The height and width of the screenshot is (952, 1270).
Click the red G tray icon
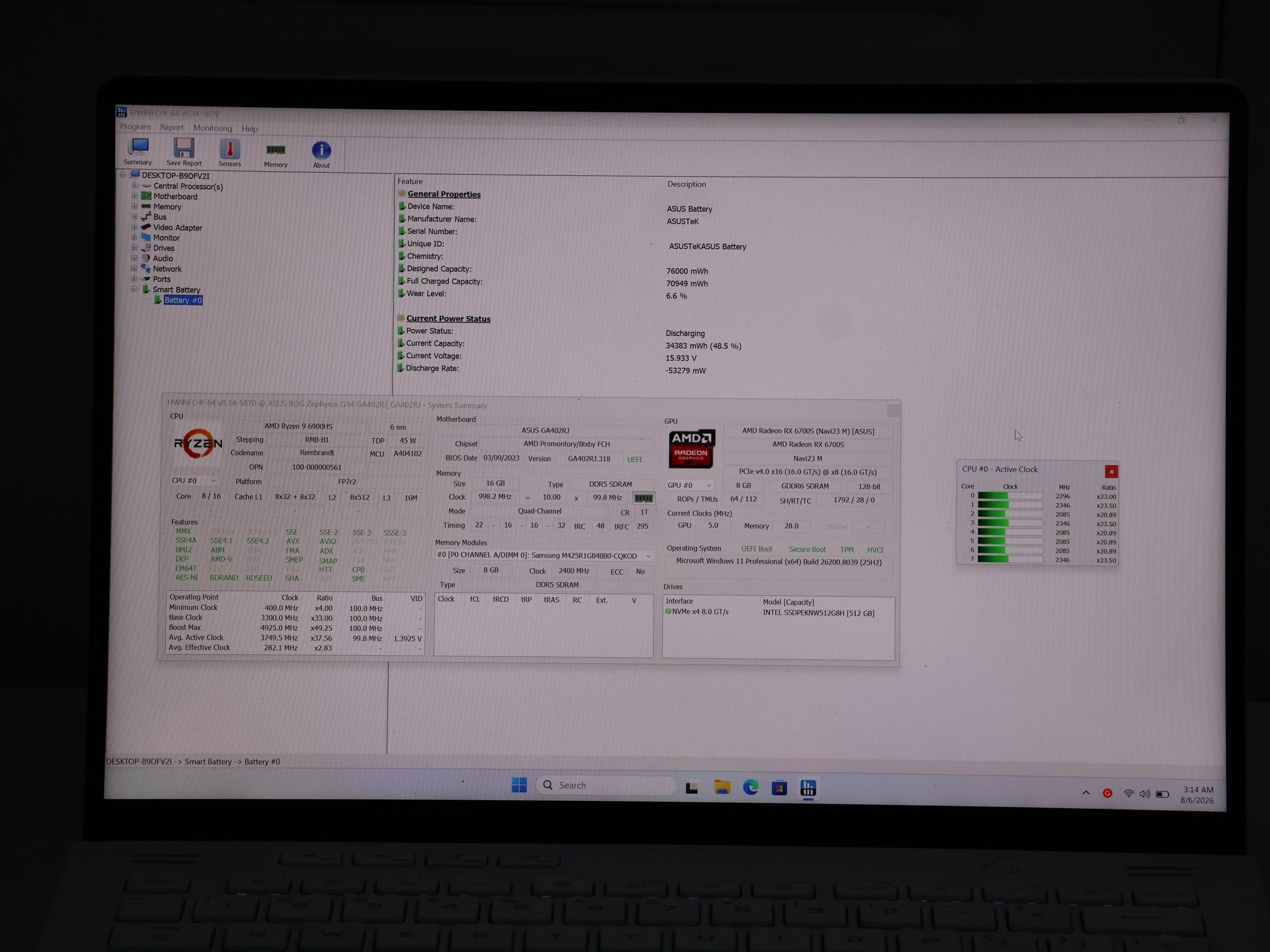click(1108, 793)
